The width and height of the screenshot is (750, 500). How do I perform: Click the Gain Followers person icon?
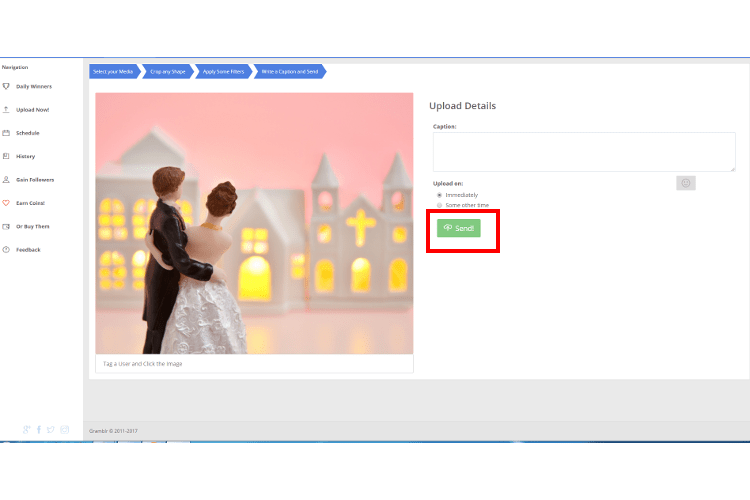pos(7,180)
